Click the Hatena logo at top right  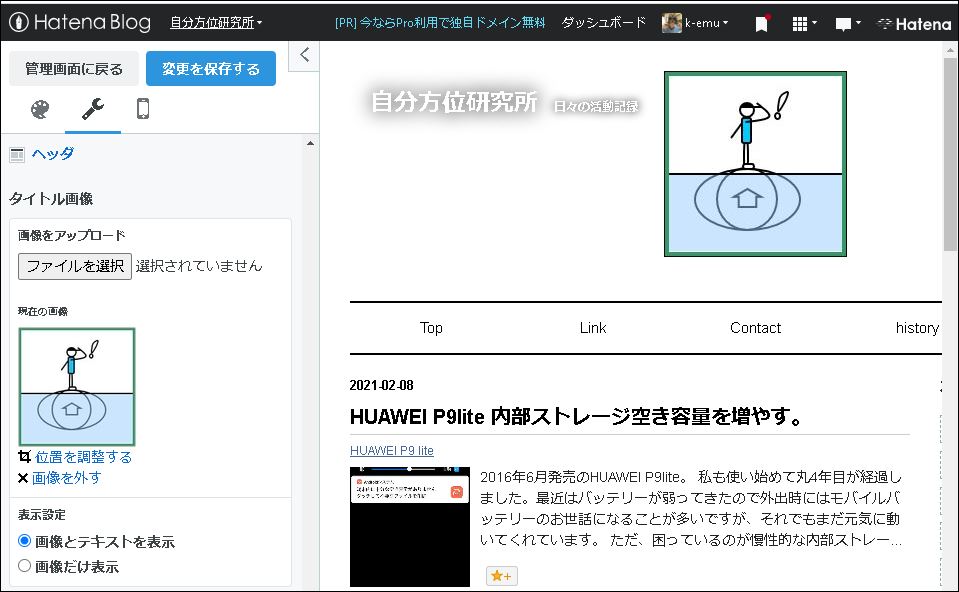(914, 24)
